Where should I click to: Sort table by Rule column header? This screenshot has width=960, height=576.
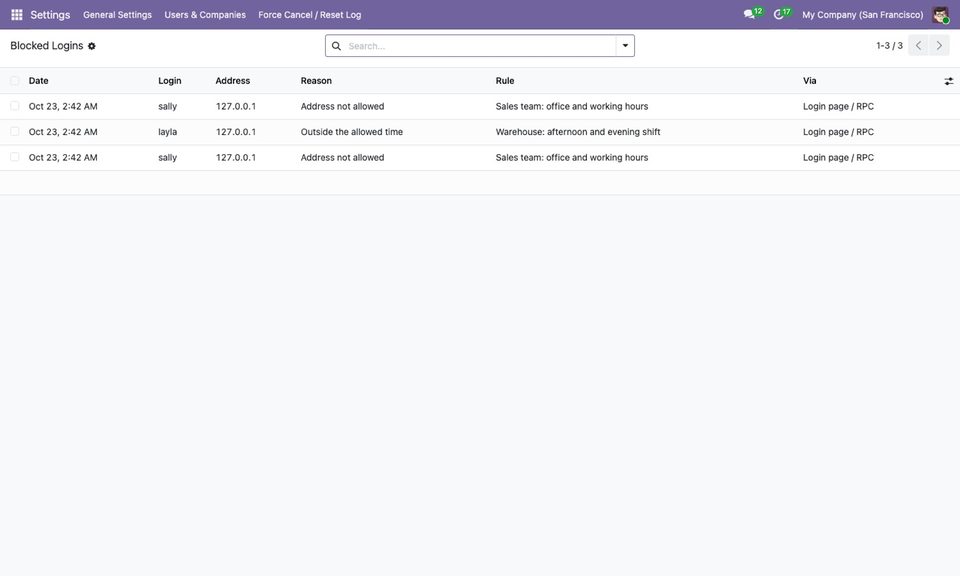point(505,81)
